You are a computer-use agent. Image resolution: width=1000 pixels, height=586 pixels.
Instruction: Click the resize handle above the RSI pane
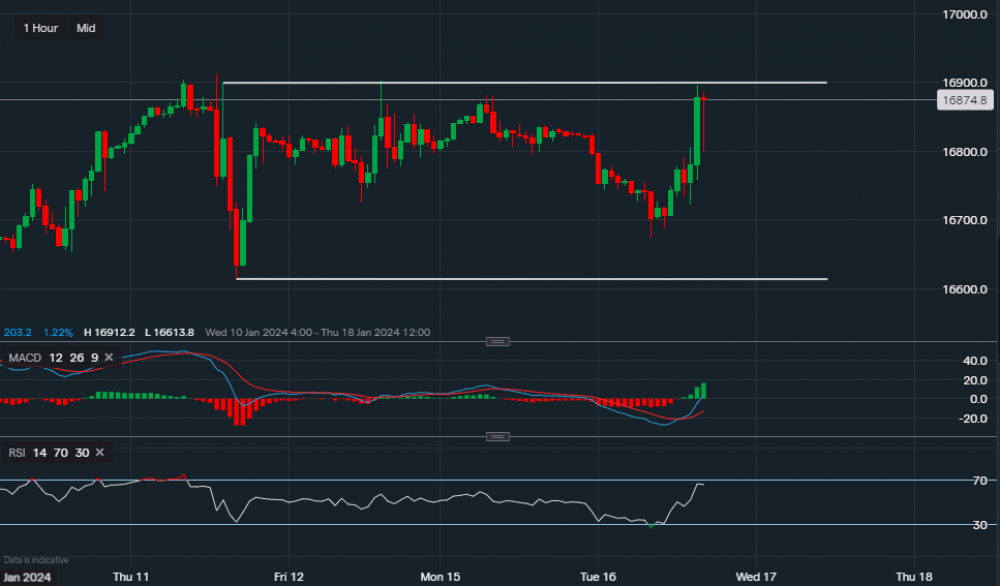tap(497, 437)
